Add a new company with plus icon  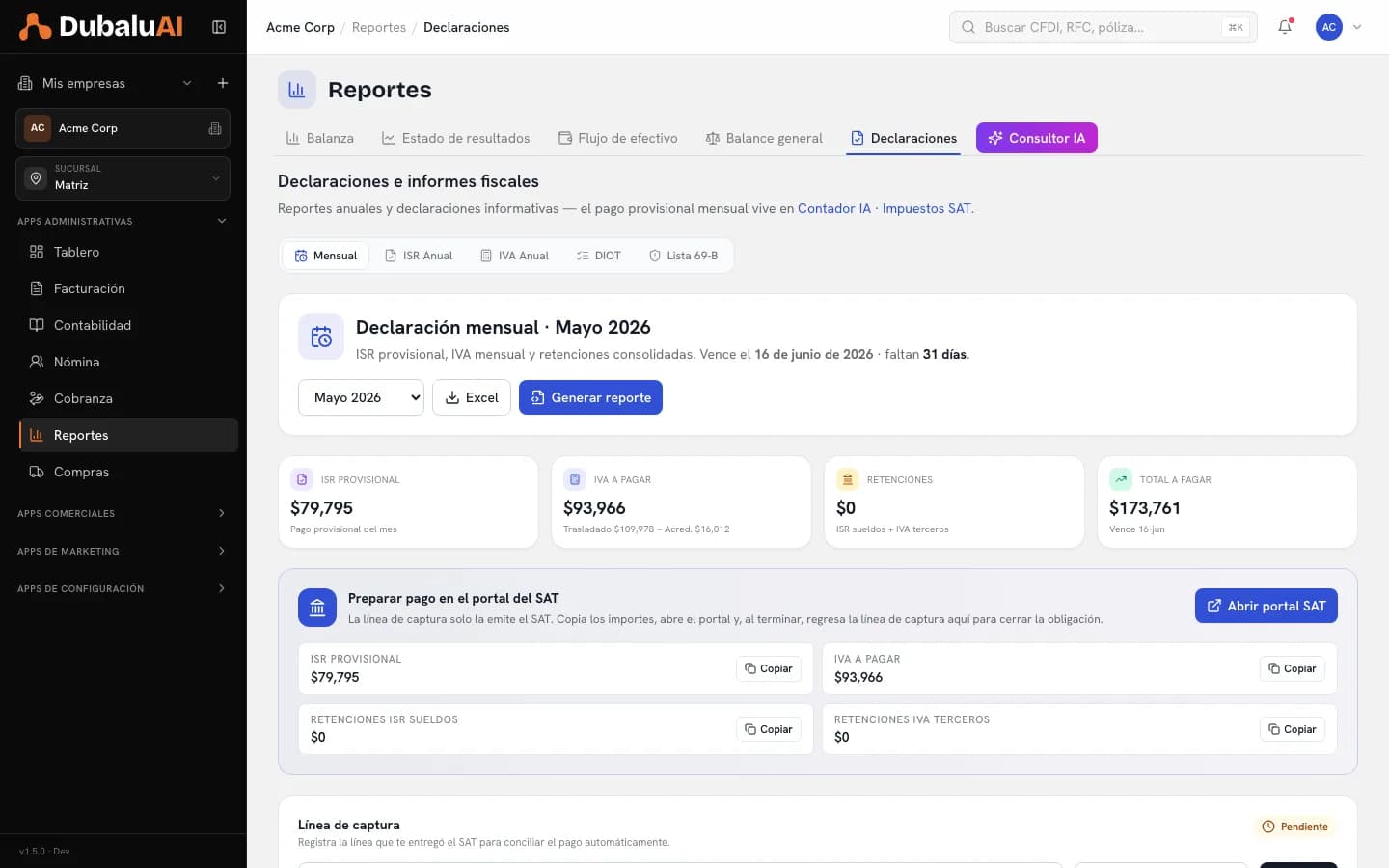pos(223,83)
